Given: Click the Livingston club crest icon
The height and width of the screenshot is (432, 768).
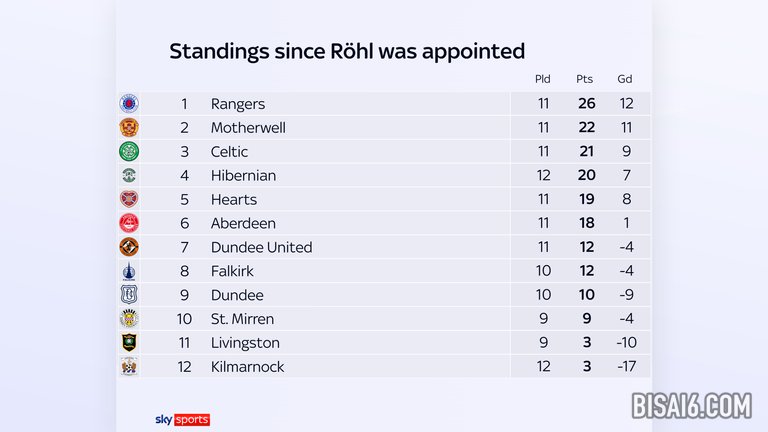Looking at the screenshot, I should 129,343.
